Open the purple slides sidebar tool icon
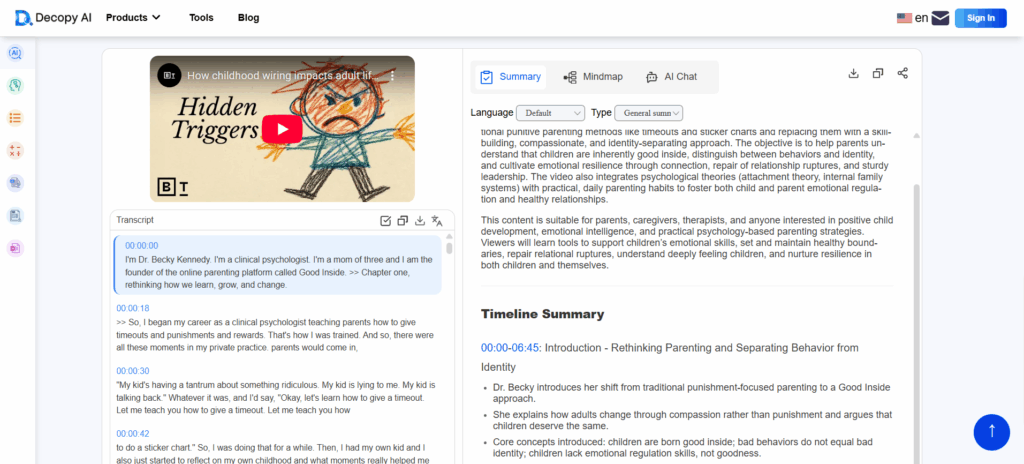The height and width of the screenshot is (464, 1024). click(16, 248)
